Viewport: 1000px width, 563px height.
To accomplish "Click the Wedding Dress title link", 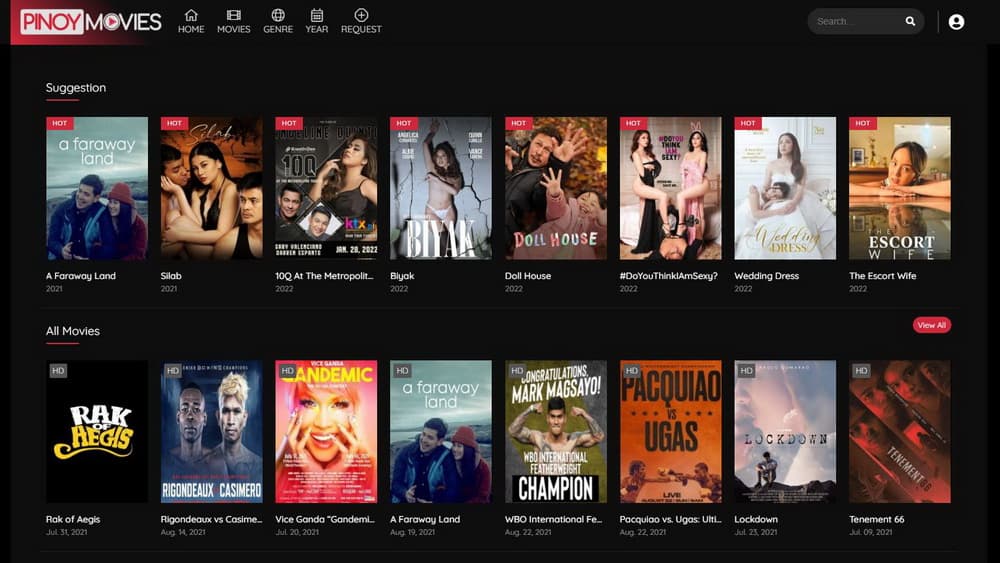I will click(x=766, y=276).
